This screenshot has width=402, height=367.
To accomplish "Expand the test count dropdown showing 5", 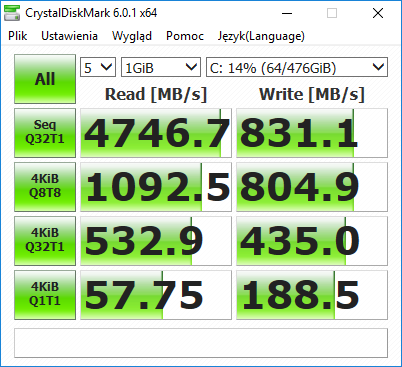I will (x=98, y=67).
